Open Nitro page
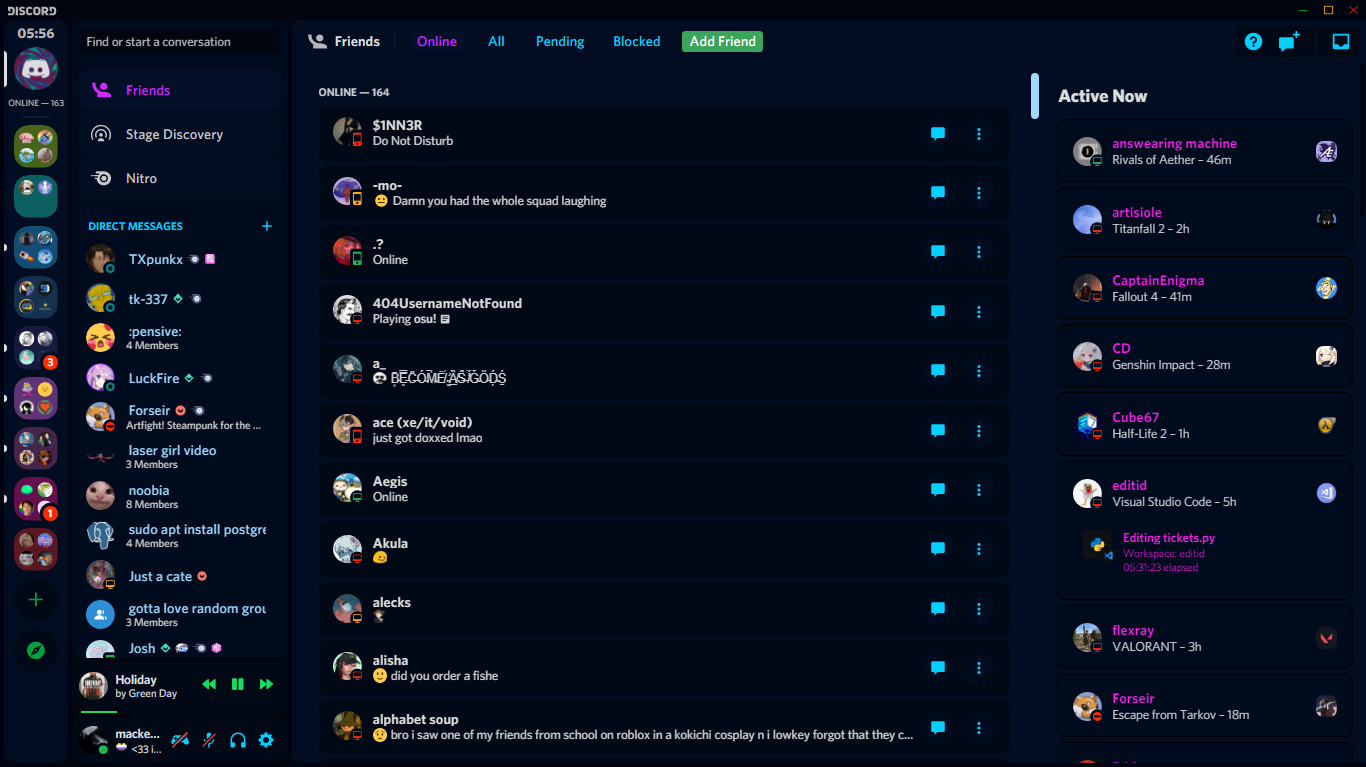Image resolution: width=1366 pixels, height=767 pixels. tap(180, 178)
